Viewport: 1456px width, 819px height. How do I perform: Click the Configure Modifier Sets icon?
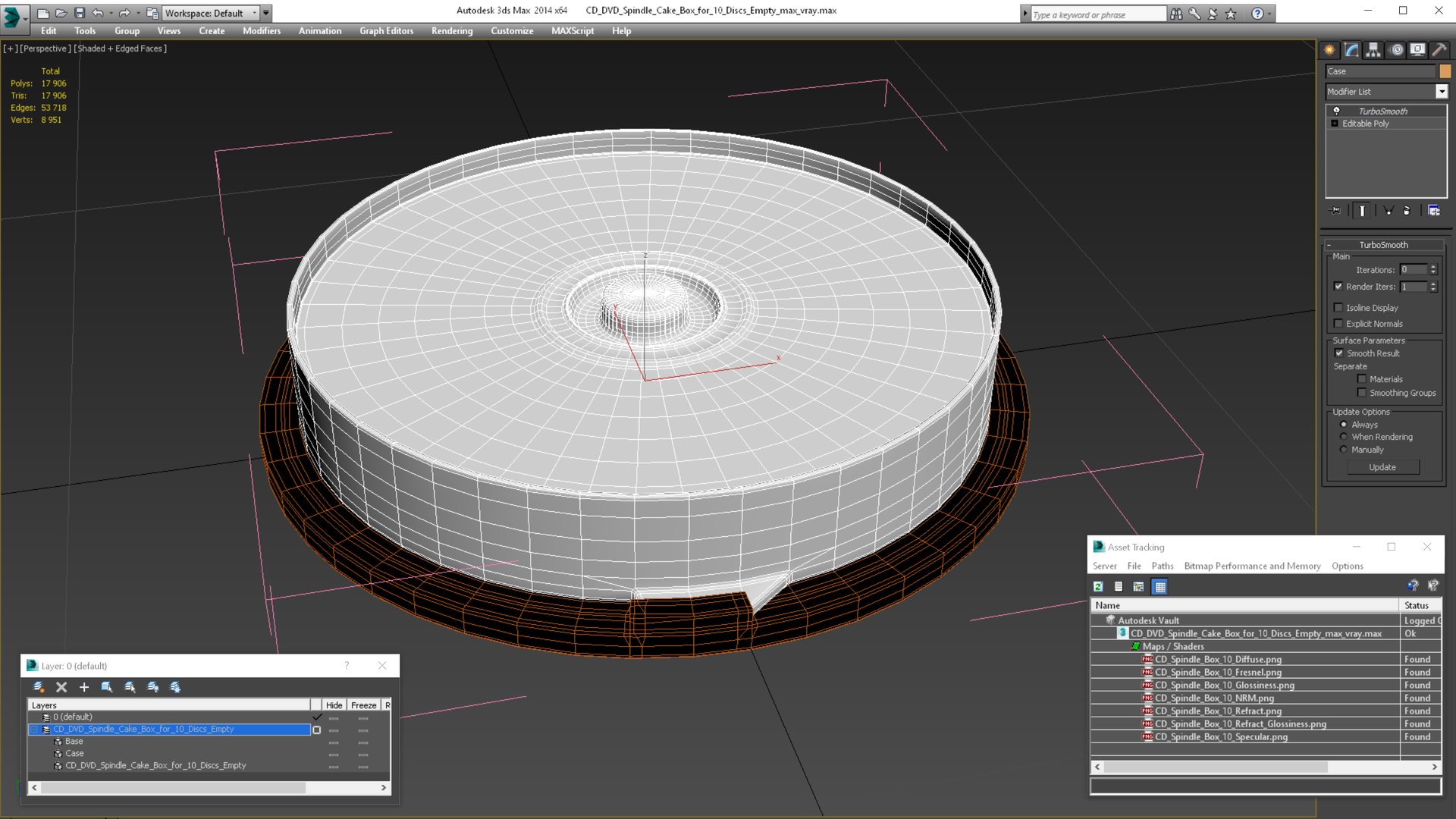pos(1433,211)
